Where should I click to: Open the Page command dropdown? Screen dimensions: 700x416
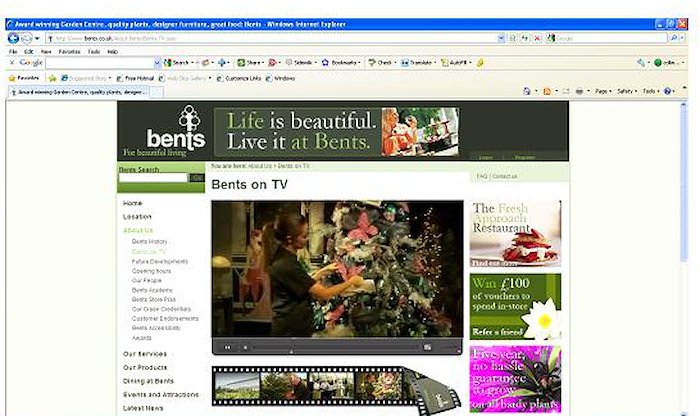(603, 92)
